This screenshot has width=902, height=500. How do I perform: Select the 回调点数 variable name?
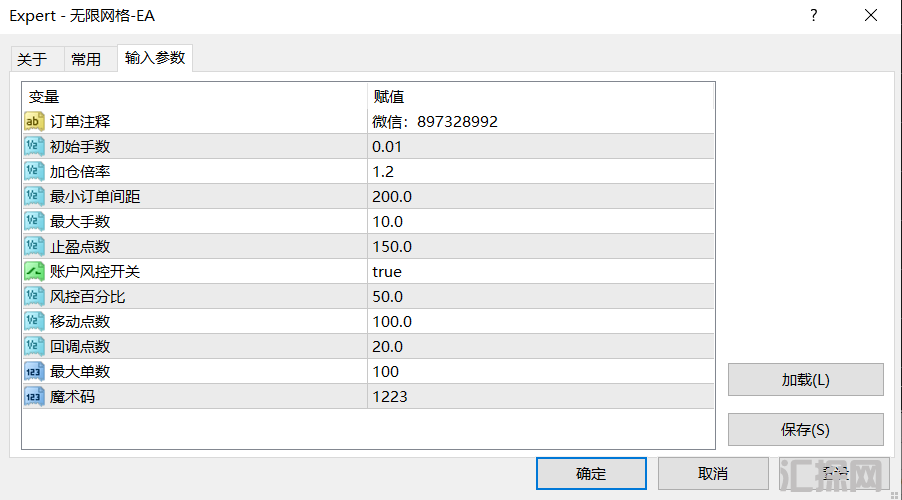pyautogui.click(x=80, y=347)
